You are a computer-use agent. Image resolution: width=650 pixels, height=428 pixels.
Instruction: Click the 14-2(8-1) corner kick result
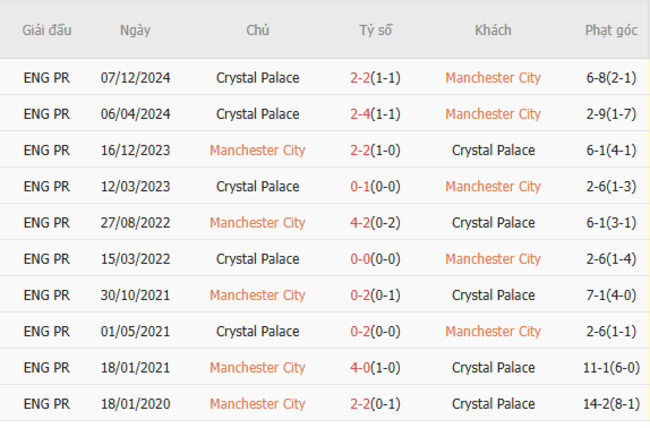(611, 404)
